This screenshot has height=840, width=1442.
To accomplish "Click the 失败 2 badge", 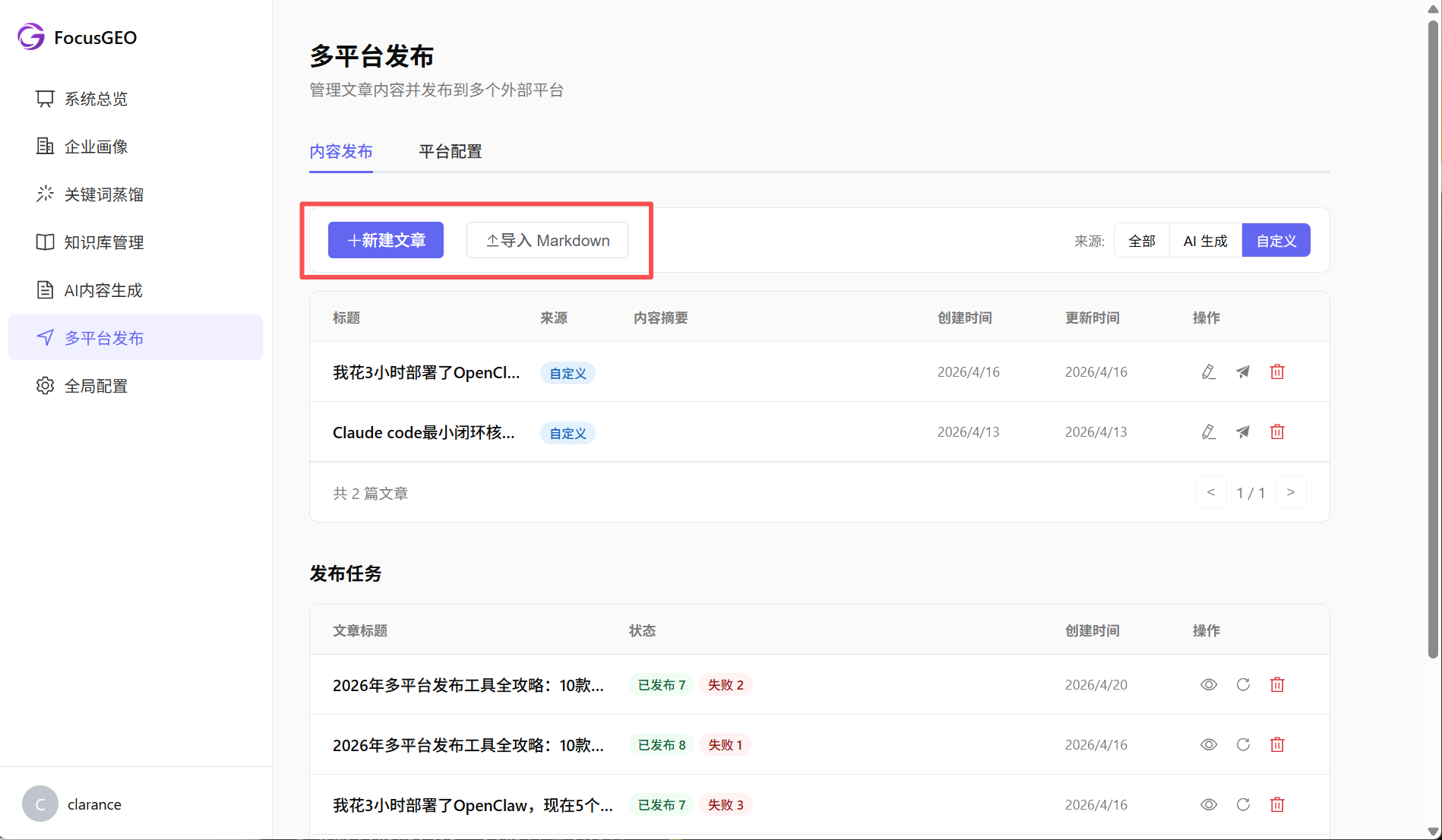I will coord(726,684).
